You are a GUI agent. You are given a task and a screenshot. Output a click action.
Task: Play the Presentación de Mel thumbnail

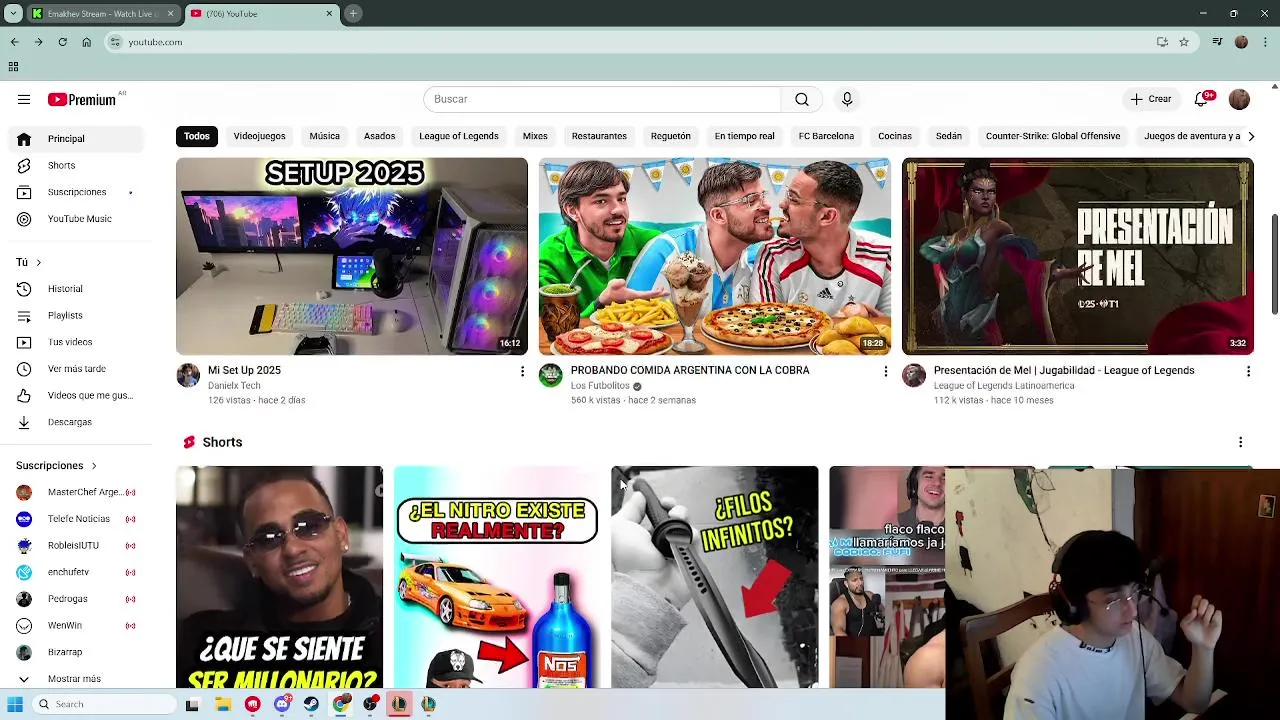click(1078, 256)
